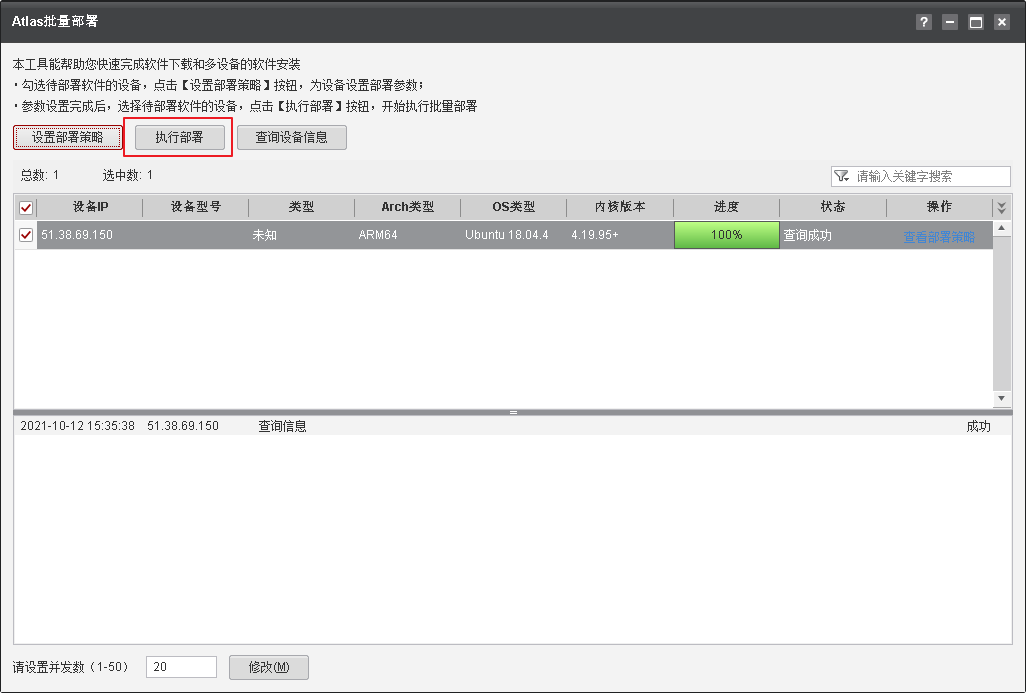
Task: Focus the concurrency number input field showing 20
Action: 181,667
